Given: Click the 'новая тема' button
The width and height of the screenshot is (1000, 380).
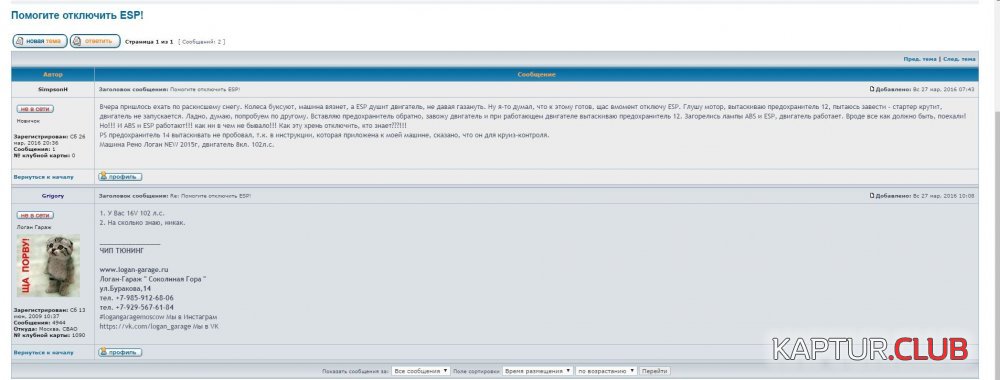Looking at the screenshot, I should 40,41.
